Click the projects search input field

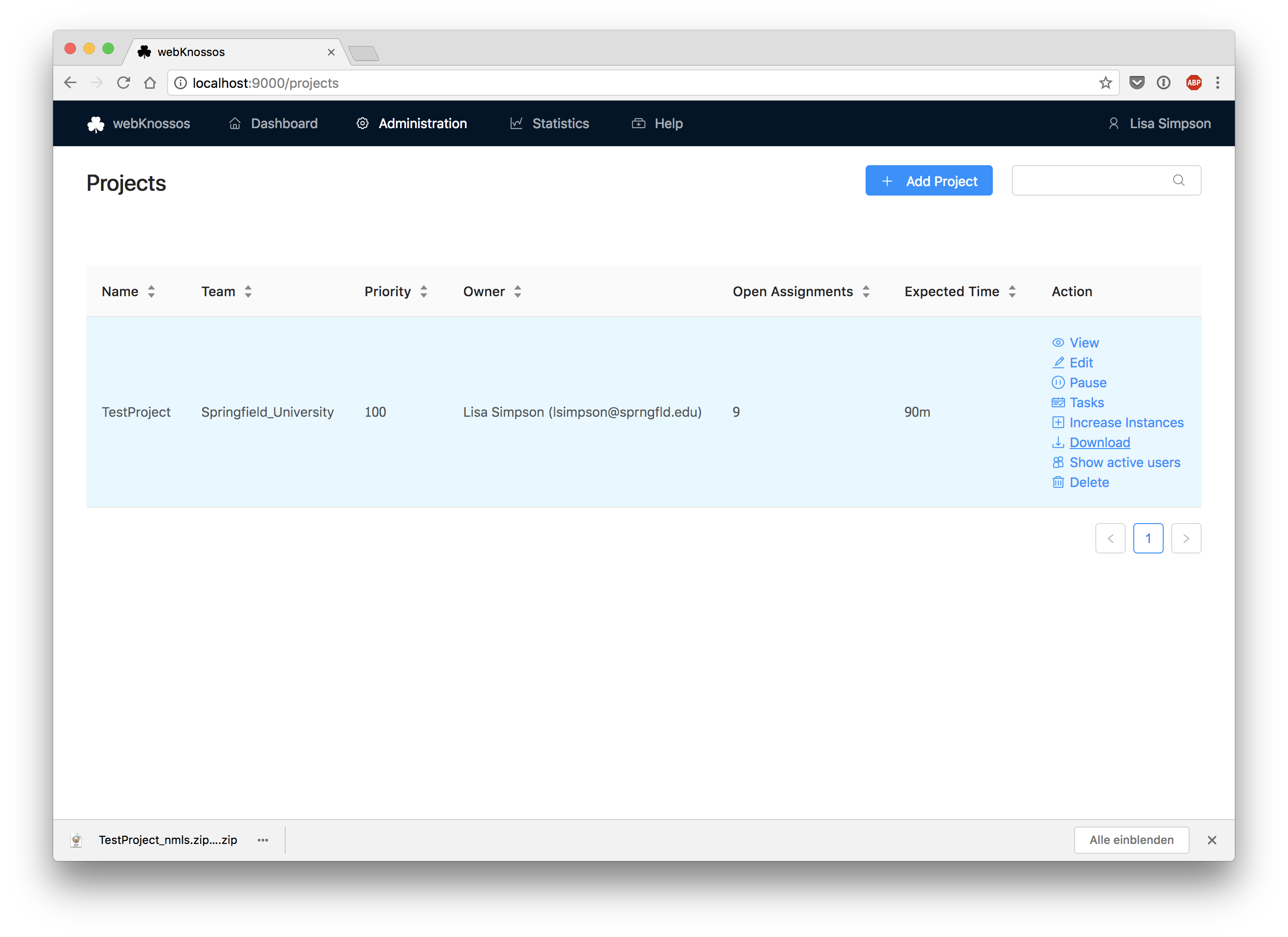1106,180
